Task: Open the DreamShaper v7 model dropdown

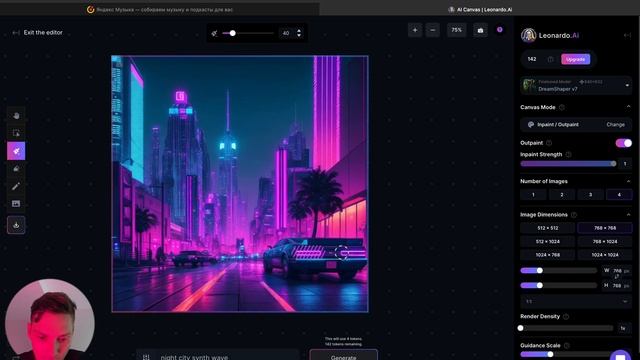Action: [x=576, y=85]
